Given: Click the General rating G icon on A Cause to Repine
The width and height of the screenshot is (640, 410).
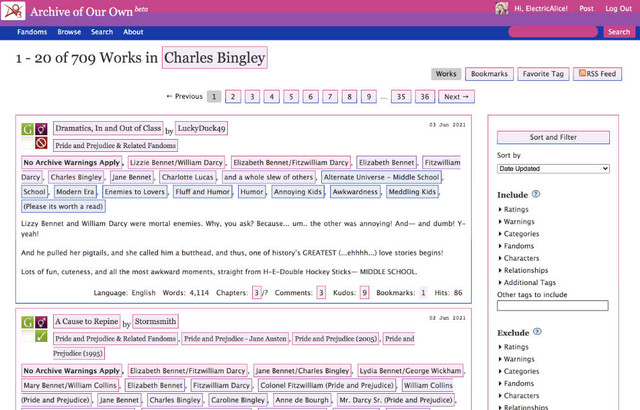Looking at the screenshot, I should (x=27, y=322).
